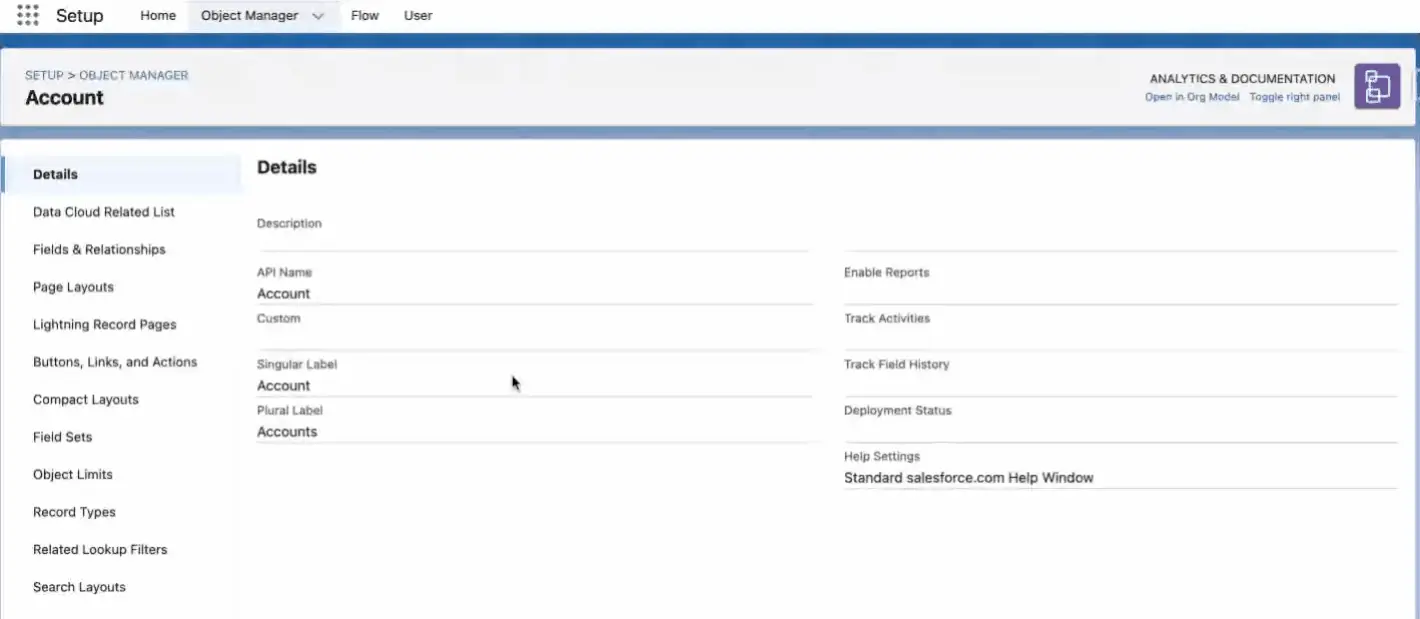Viewport: 1420px width, 619px height.
Task: Open the Object Manager tab
Action: [x=249, y=15]
